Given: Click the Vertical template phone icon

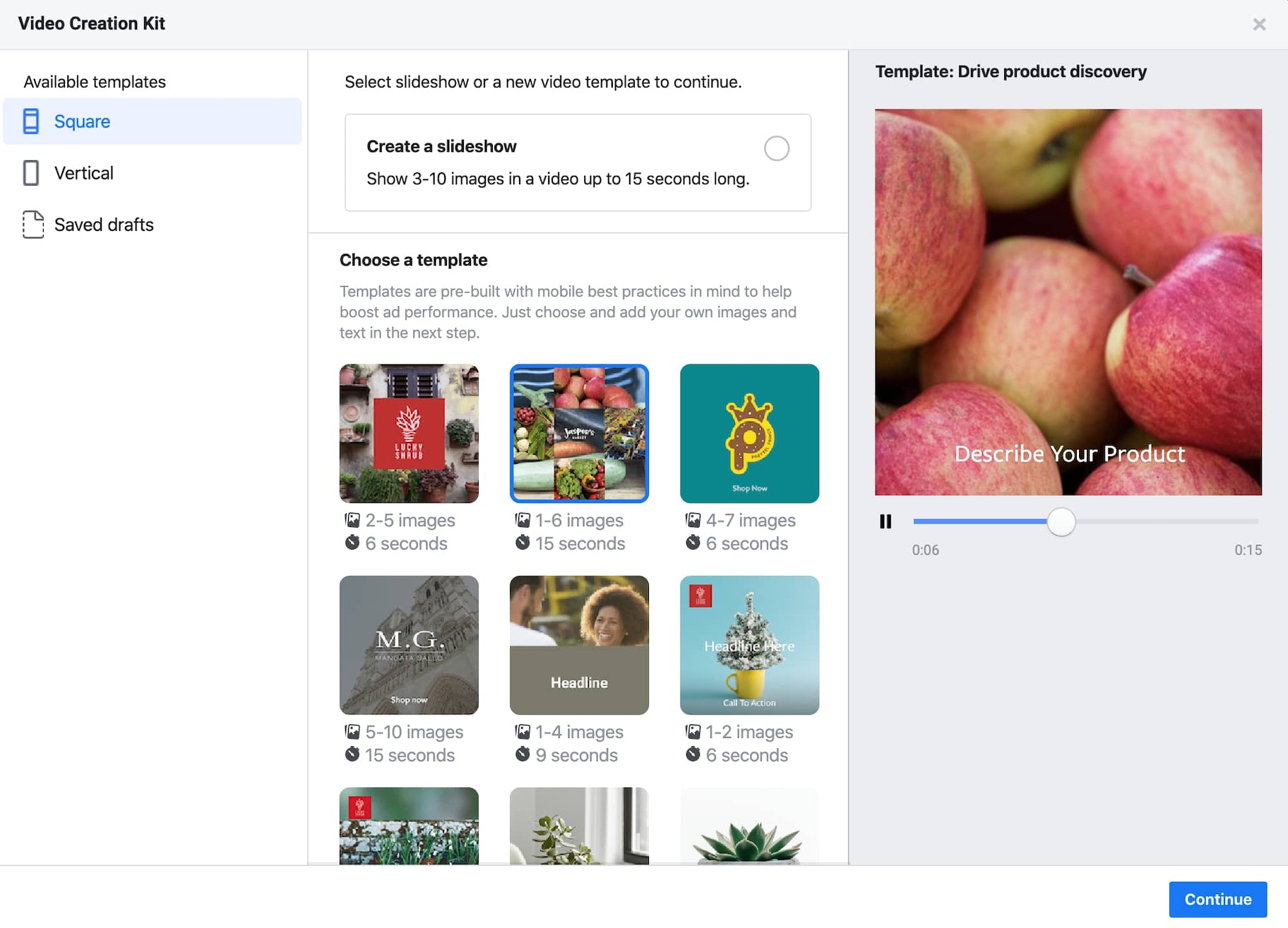Looking at the screenshot, I should [31, 172].
